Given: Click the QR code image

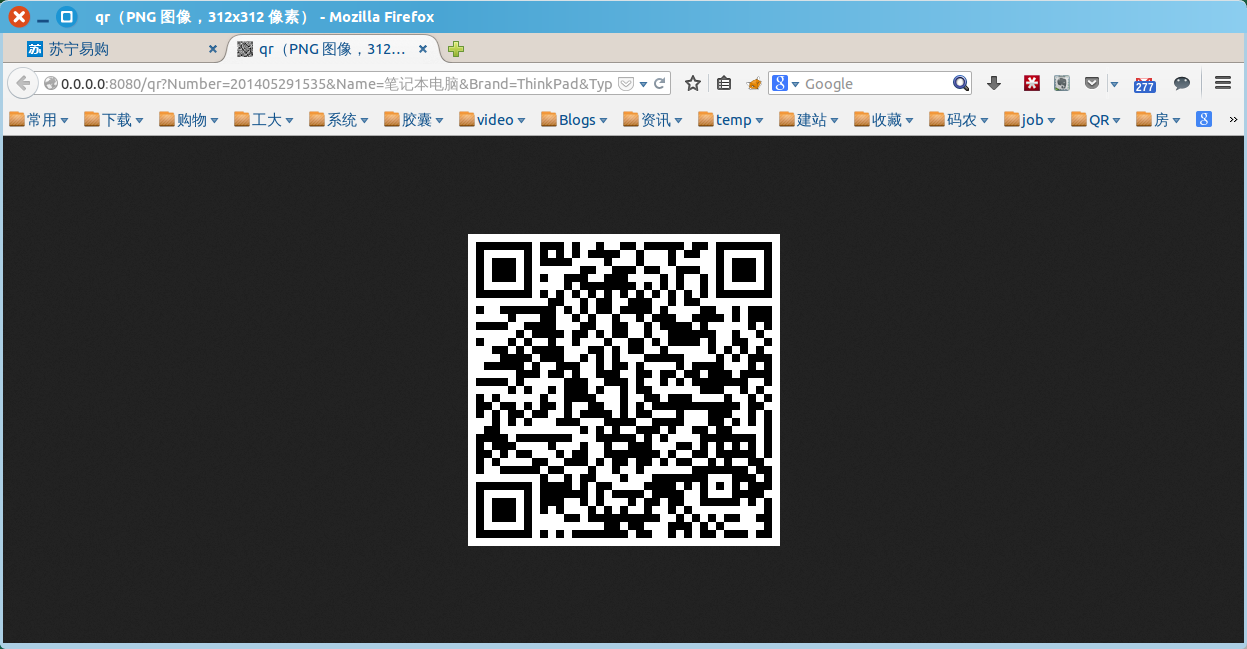Looking at the screenshot, I should click(x=623, y=390).
